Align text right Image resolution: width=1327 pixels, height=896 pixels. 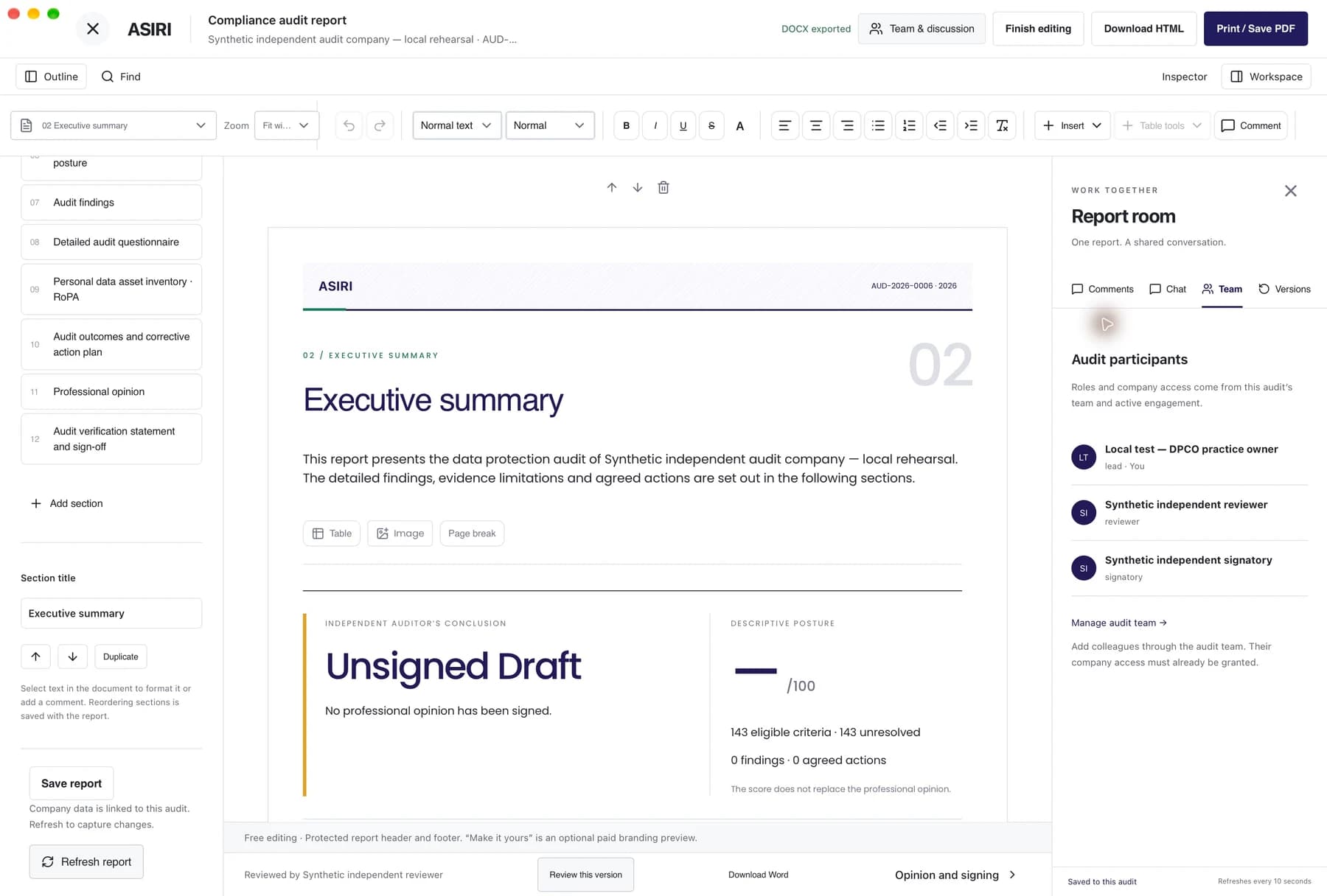coord(847,125)
